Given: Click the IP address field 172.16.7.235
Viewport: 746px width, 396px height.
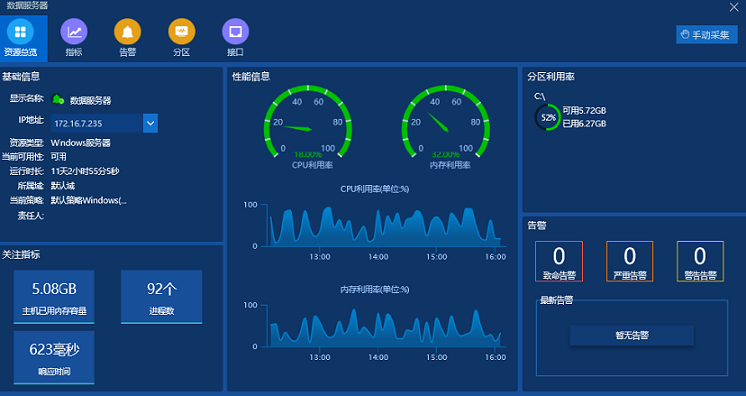Looking at the screenshot, I should (97, 123).
